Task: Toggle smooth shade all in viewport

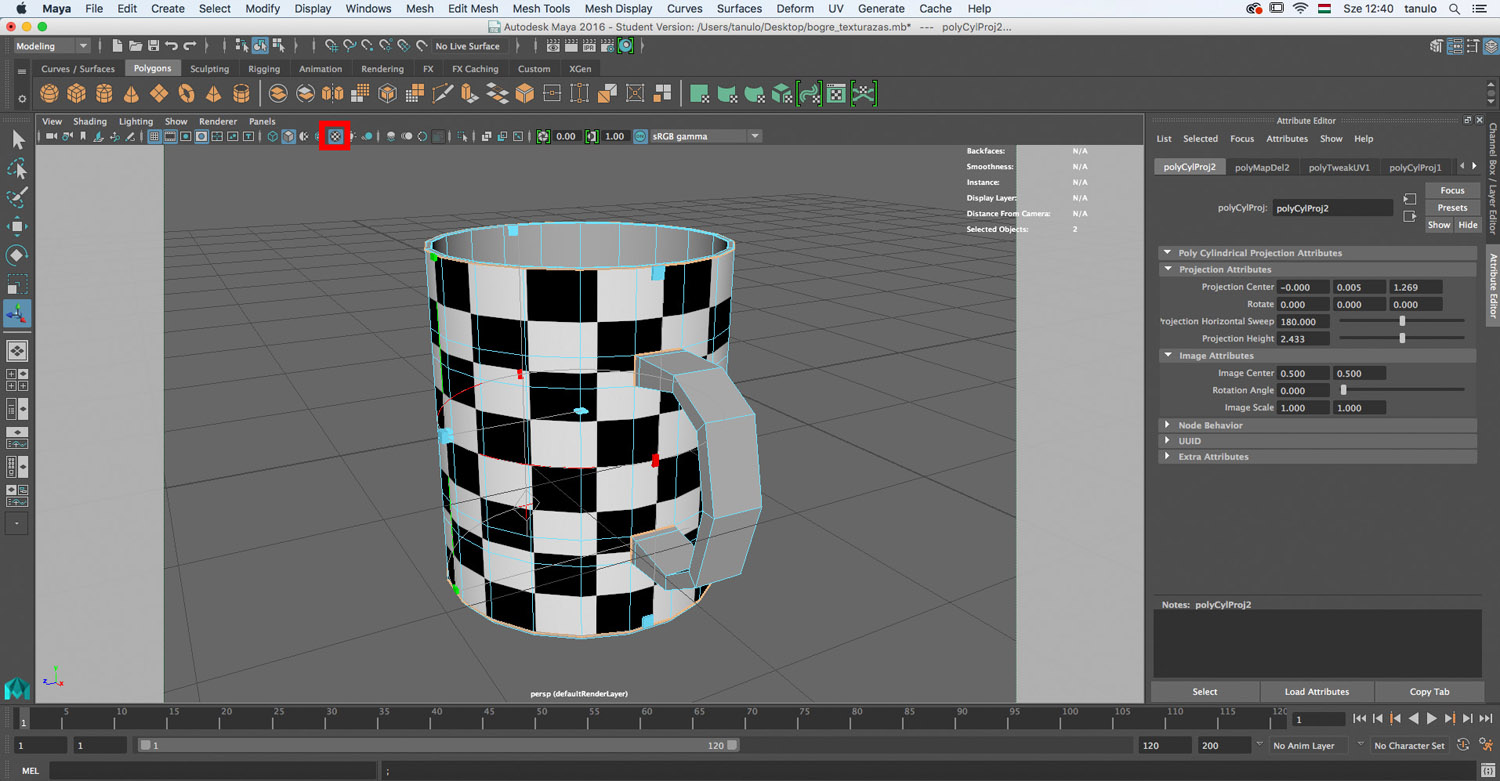Action: pos(288,136)
